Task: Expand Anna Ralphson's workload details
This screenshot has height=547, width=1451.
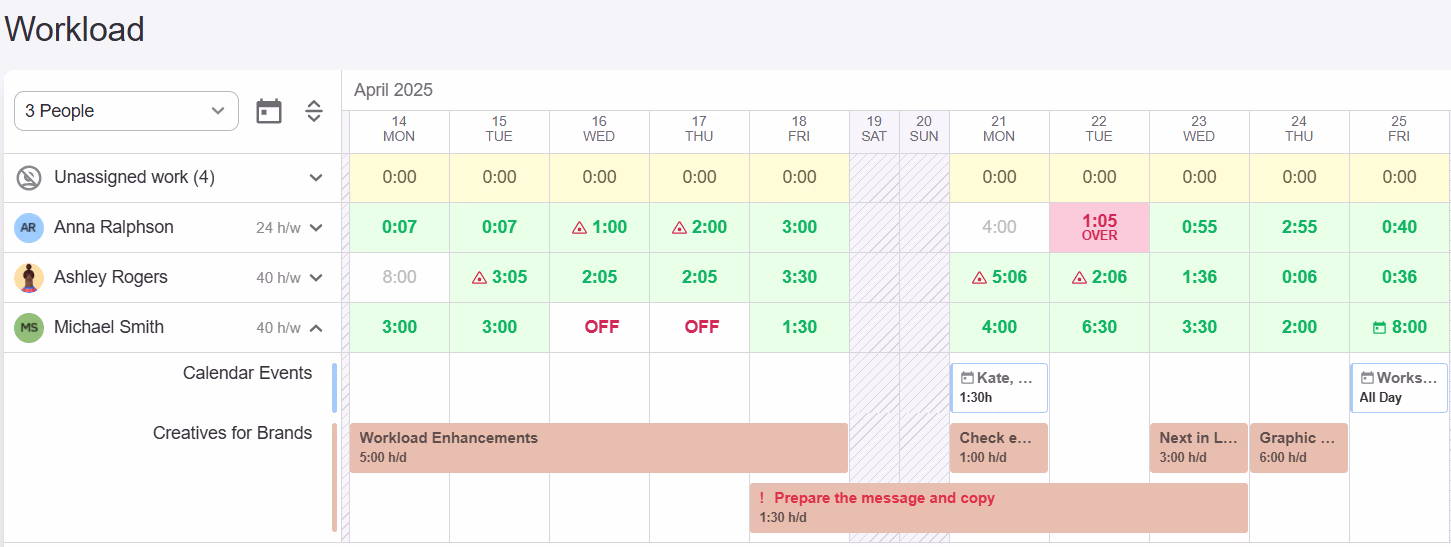Action: tap(316, 228)
